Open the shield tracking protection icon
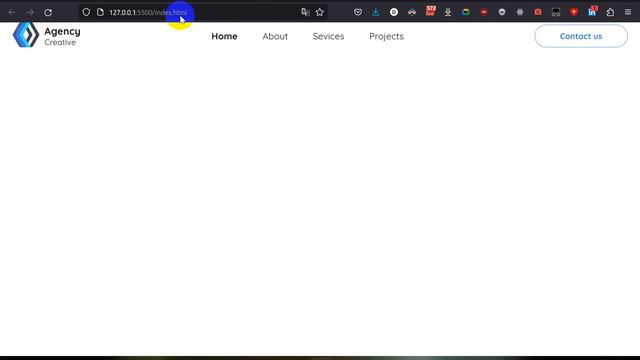640x360 pixels. click(86, 12)
